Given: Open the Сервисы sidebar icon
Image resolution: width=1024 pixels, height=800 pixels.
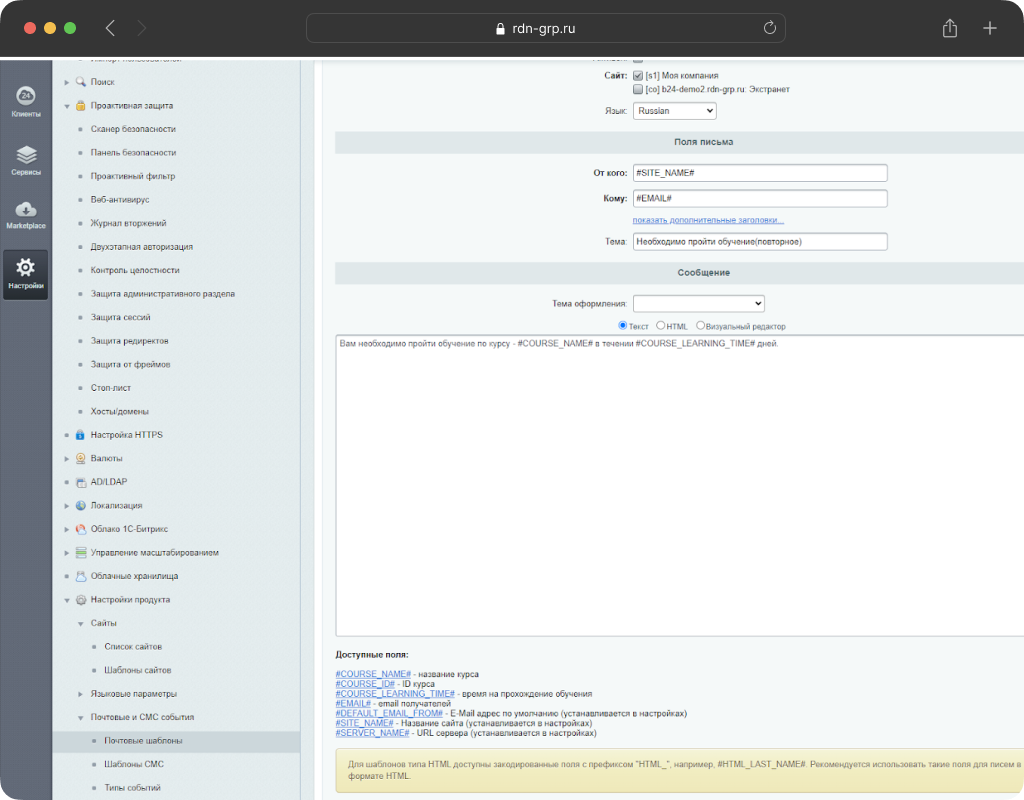Looking at the screenshot, I should tap(26, 159).
